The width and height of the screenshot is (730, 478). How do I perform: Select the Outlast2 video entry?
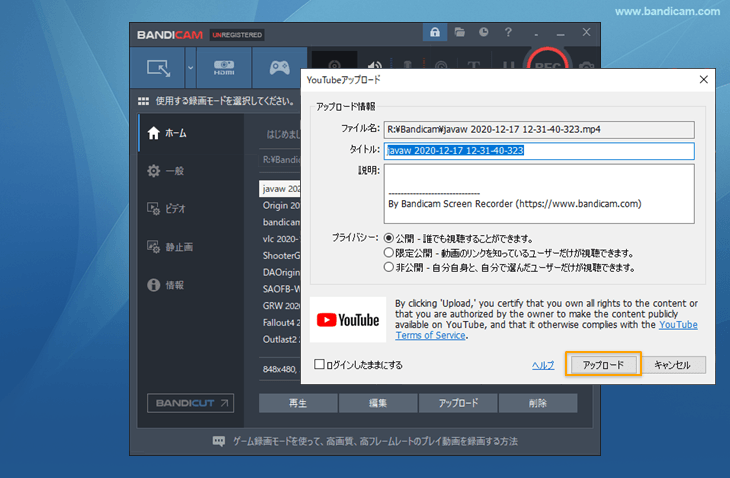(x=280, y=339)
